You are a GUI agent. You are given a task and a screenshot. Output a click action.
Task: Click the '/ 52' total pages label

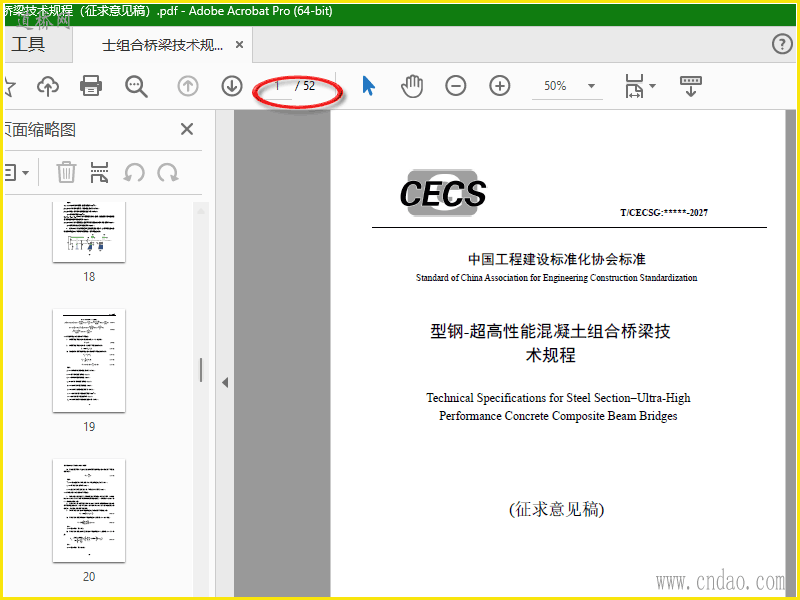pyautogui.click(x=305, y=86)
